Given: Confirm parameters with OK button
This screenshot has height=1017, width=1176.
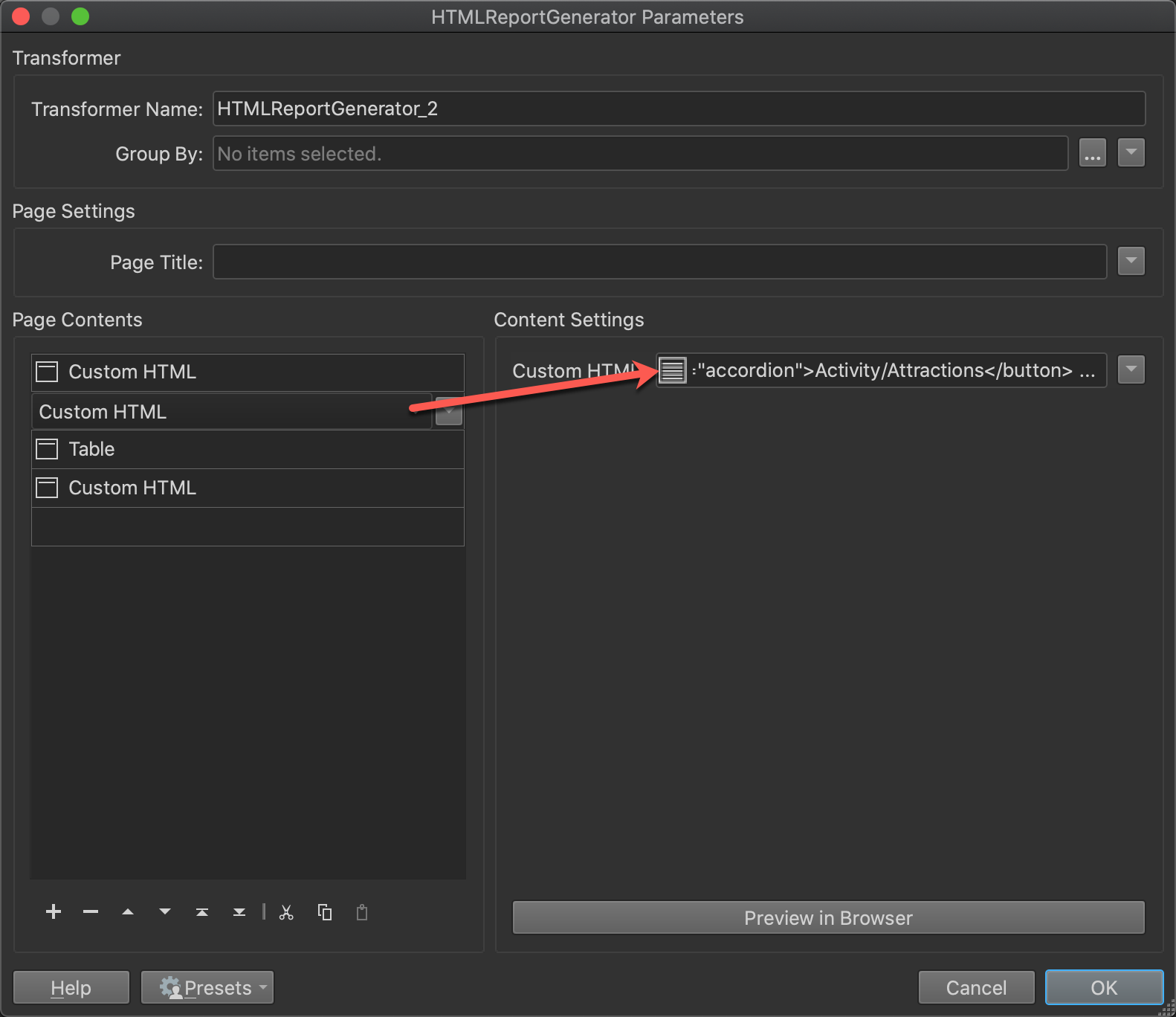Looking at the screenshot, I should 1104,987.
